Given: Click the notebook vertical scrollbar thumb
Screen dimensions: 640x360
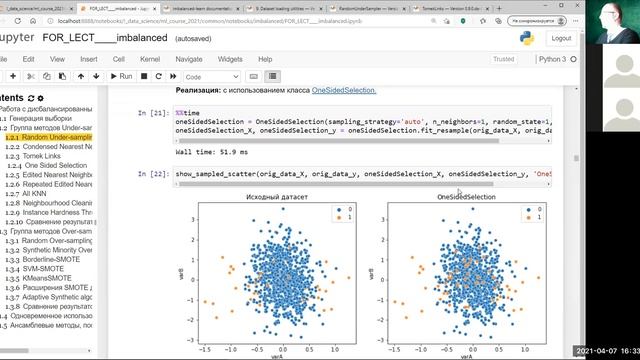Looking at the screenshot, I should [576, 158].
